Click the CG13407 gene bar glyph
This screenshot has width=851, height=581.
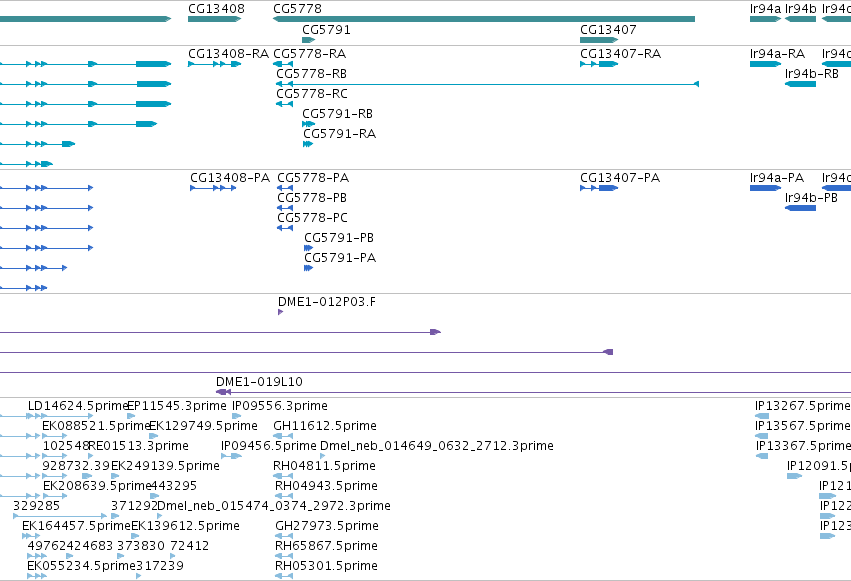click(599, 40)
